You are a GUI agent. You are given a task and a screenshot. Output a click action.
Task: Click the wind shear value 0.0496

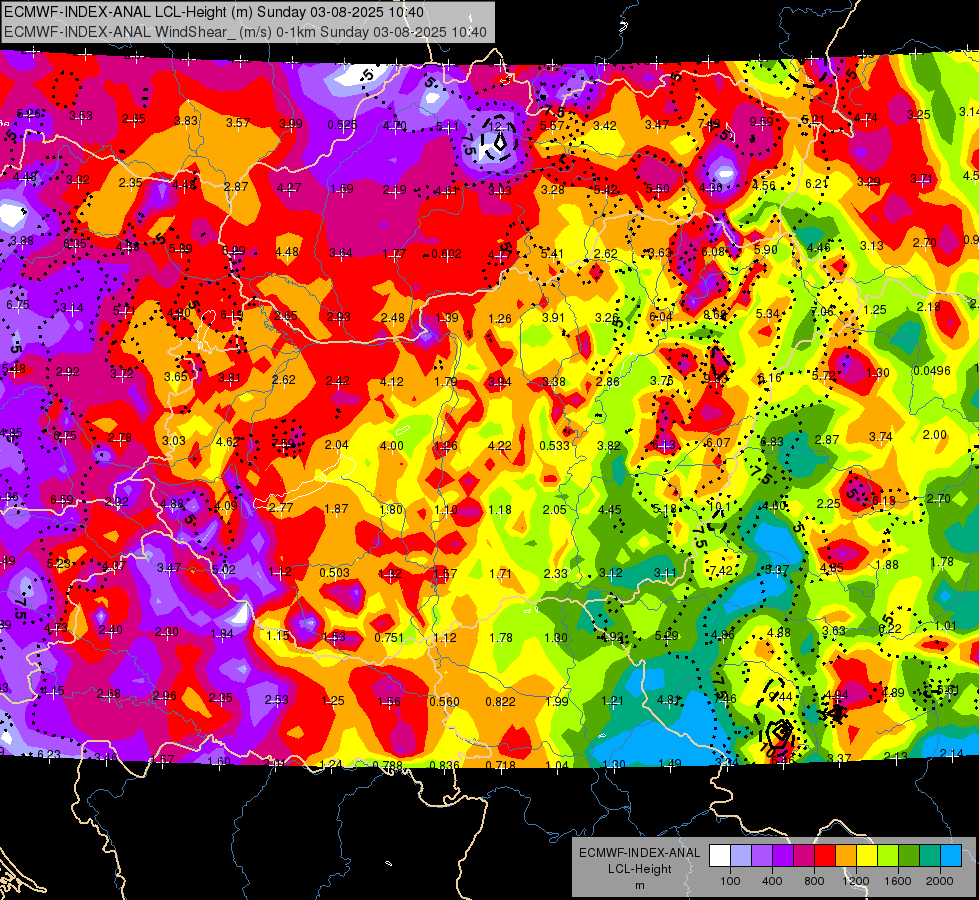click(932, 371)
